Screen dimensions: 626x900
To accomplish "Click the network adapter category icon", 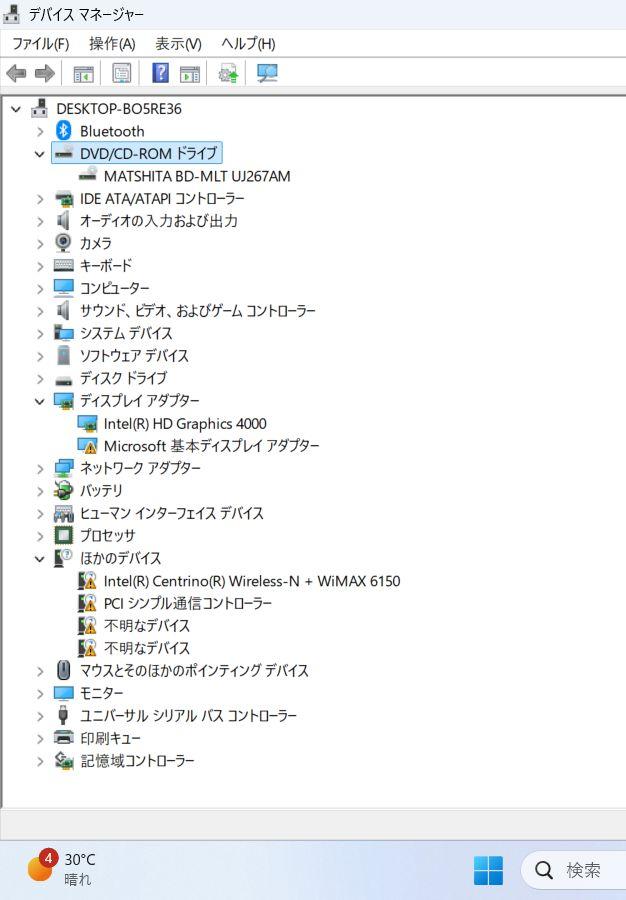I will coord(64,468).
